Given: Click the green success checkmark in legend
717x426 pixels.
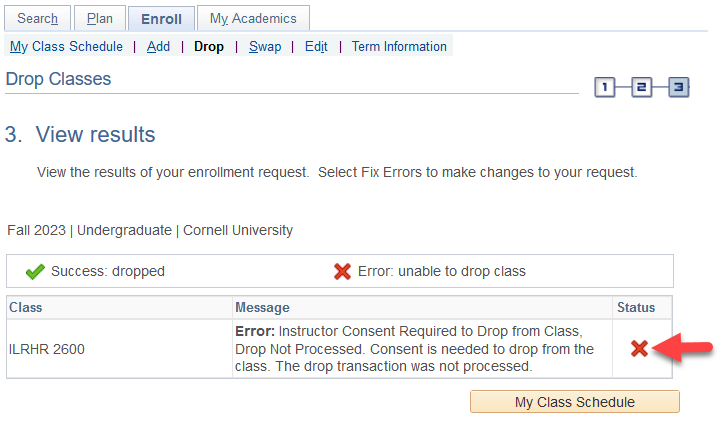Looking at the screenshot, I should coord(35,271).
